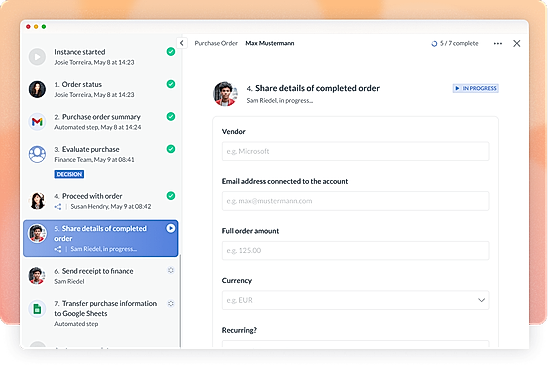Click in-progress play icon on highlighted step
The image size is (548, 368).
(x=171, y=228)
